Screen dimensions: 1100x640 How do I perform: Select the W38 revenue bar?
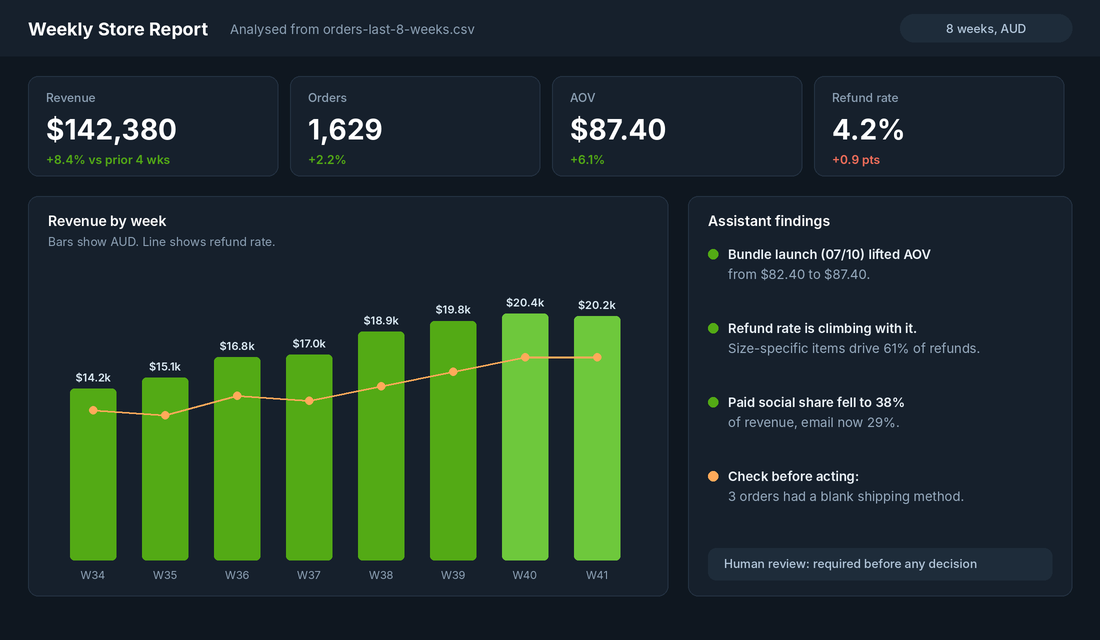coord(381,446)
